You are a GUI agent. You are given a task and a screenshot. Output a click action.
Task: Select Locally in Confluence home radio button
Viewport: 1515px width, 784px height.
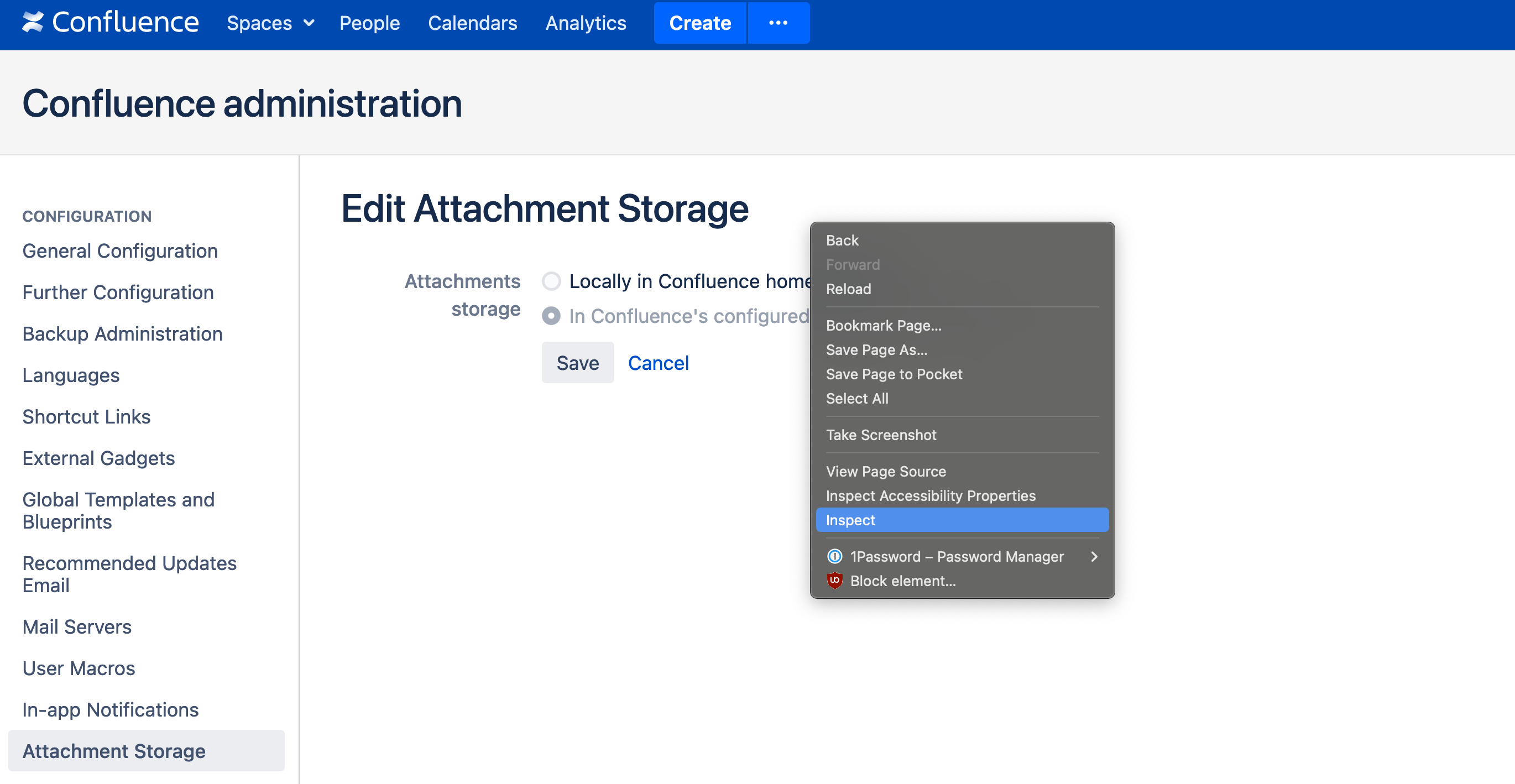pyautogui.click(x=551, y=281)
